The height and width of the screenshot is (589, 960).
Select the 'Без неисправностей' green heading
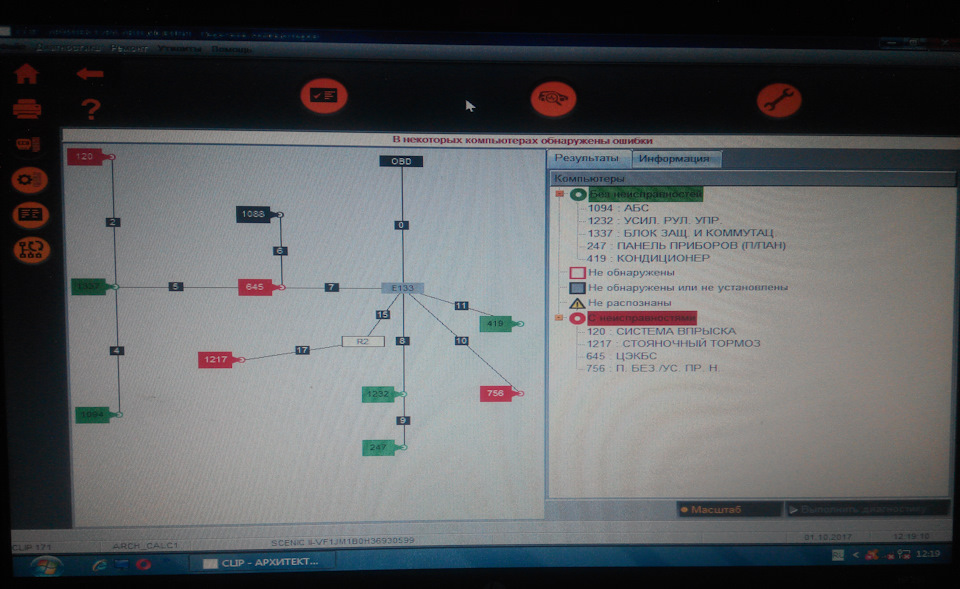[645, 194]
